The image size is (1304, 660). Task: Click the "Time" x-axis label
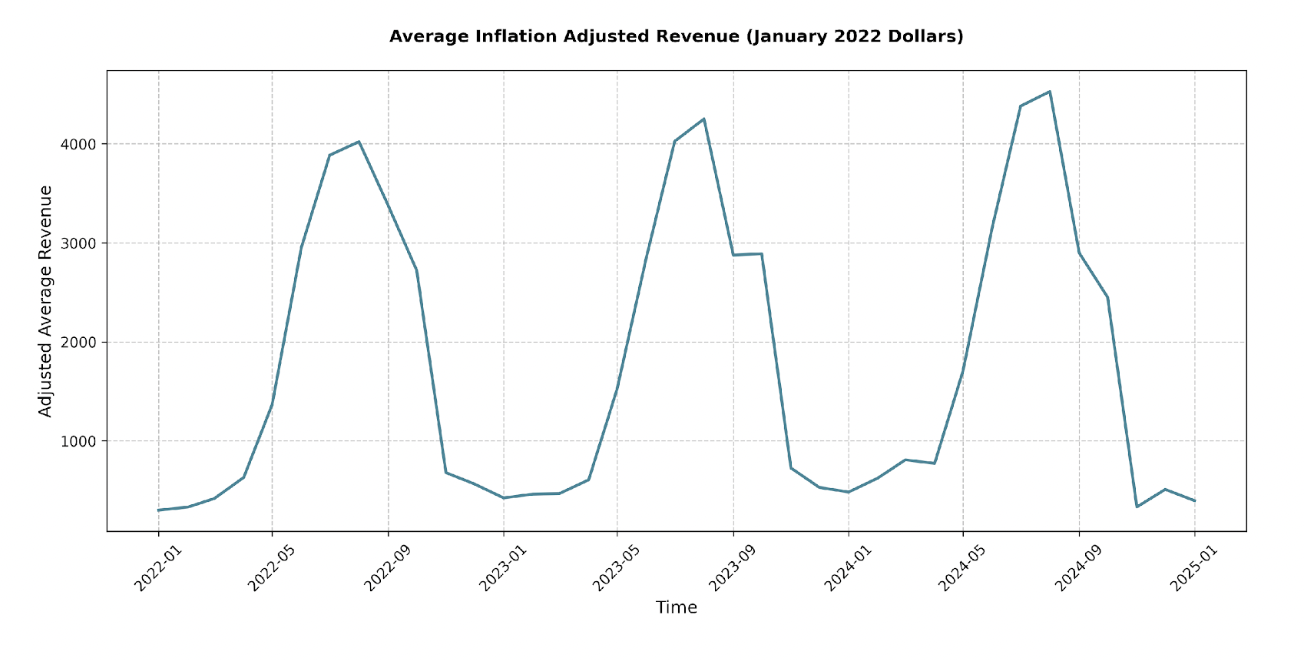[676, 608]
